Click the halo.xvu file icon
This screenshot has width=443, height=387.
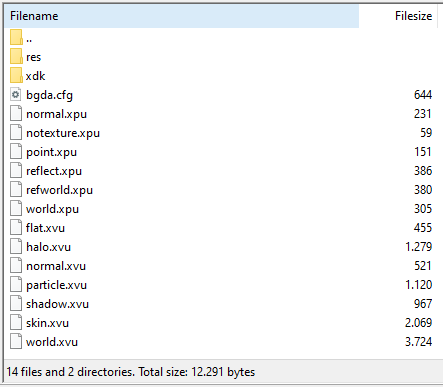click(x=16, y=246)
